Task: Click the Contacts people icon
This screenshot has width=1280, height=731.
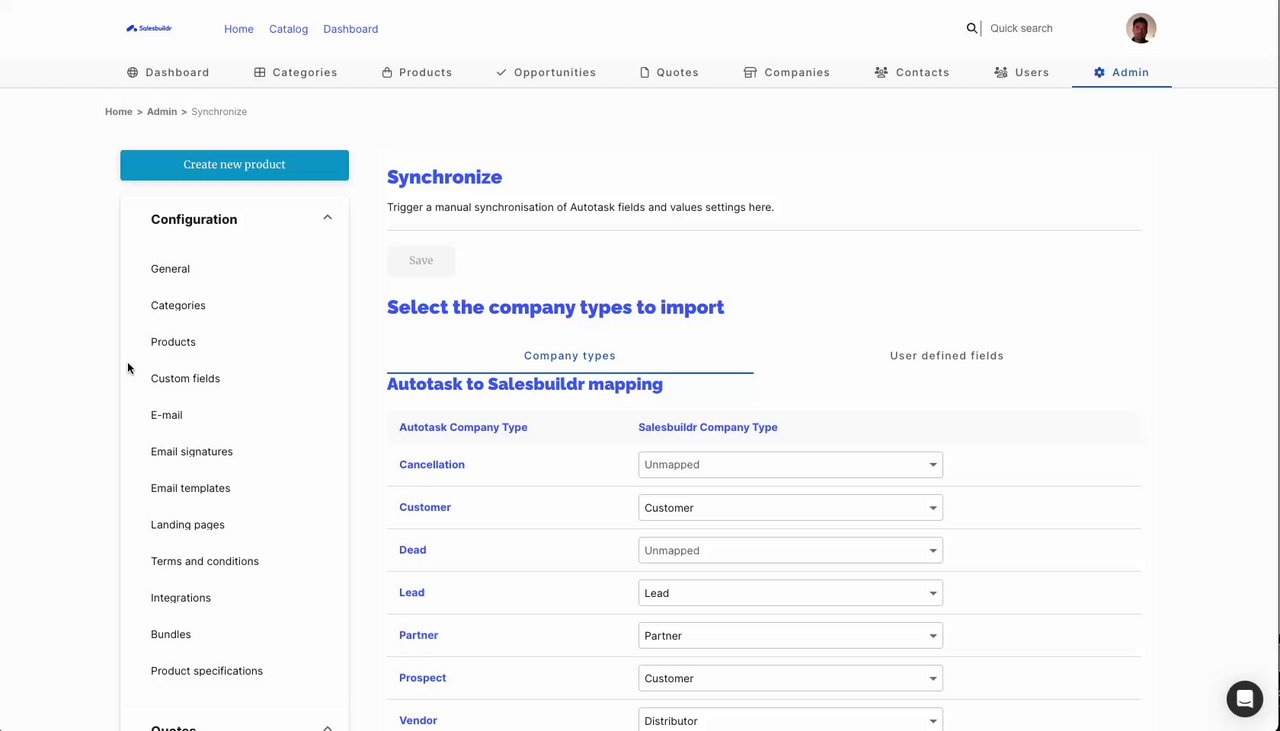Action: click(881, 73)
